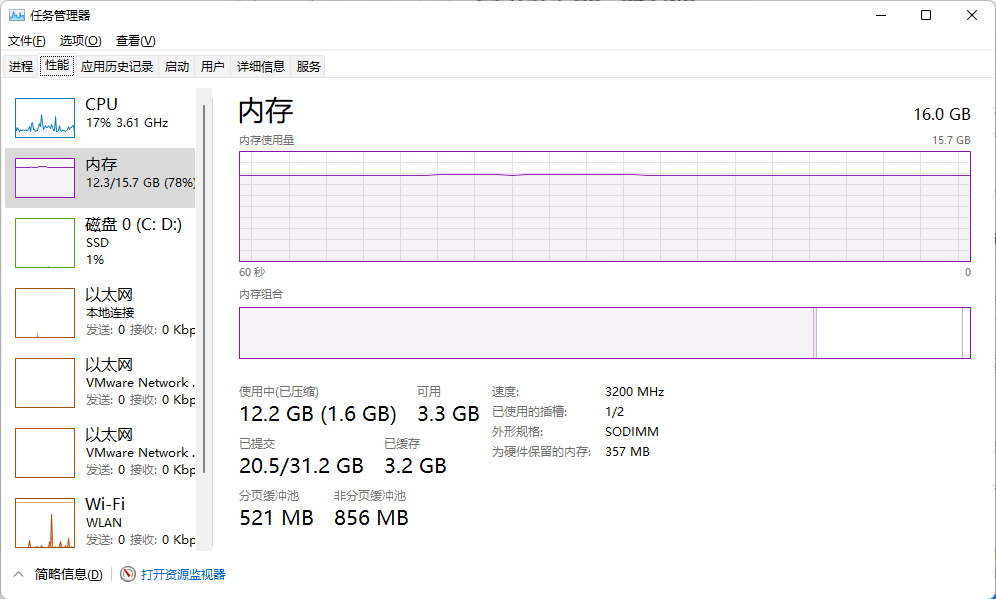Screen dimensions: 996x599
Task: Click the 内存组合 memory composition bar
Action: pos(604,333)
